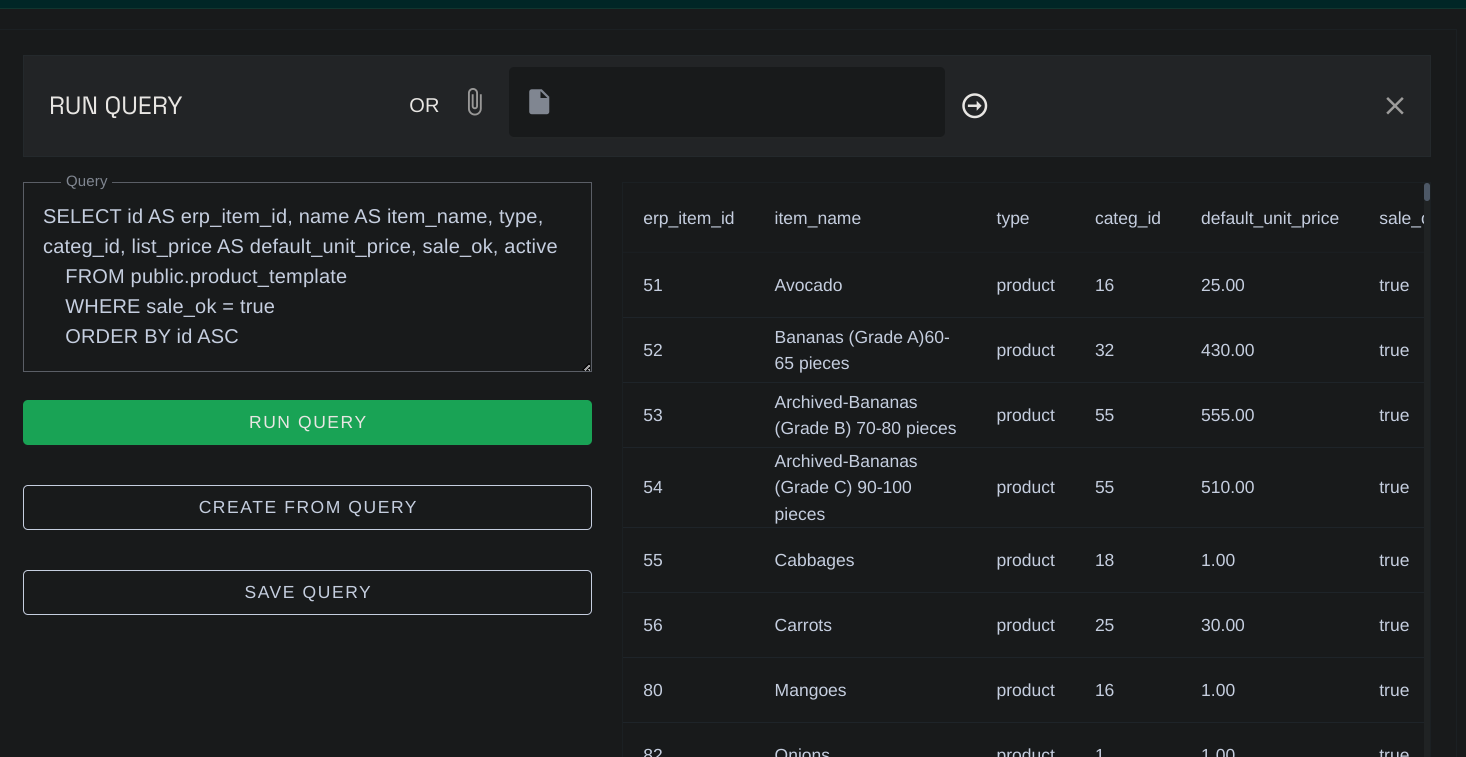Viewport: 1466px width, 757px height.
Task: Click Archived-Bananas (Grade B) 70-80 pieces cell
Action: pyautogui.click(x=865, y=415)
